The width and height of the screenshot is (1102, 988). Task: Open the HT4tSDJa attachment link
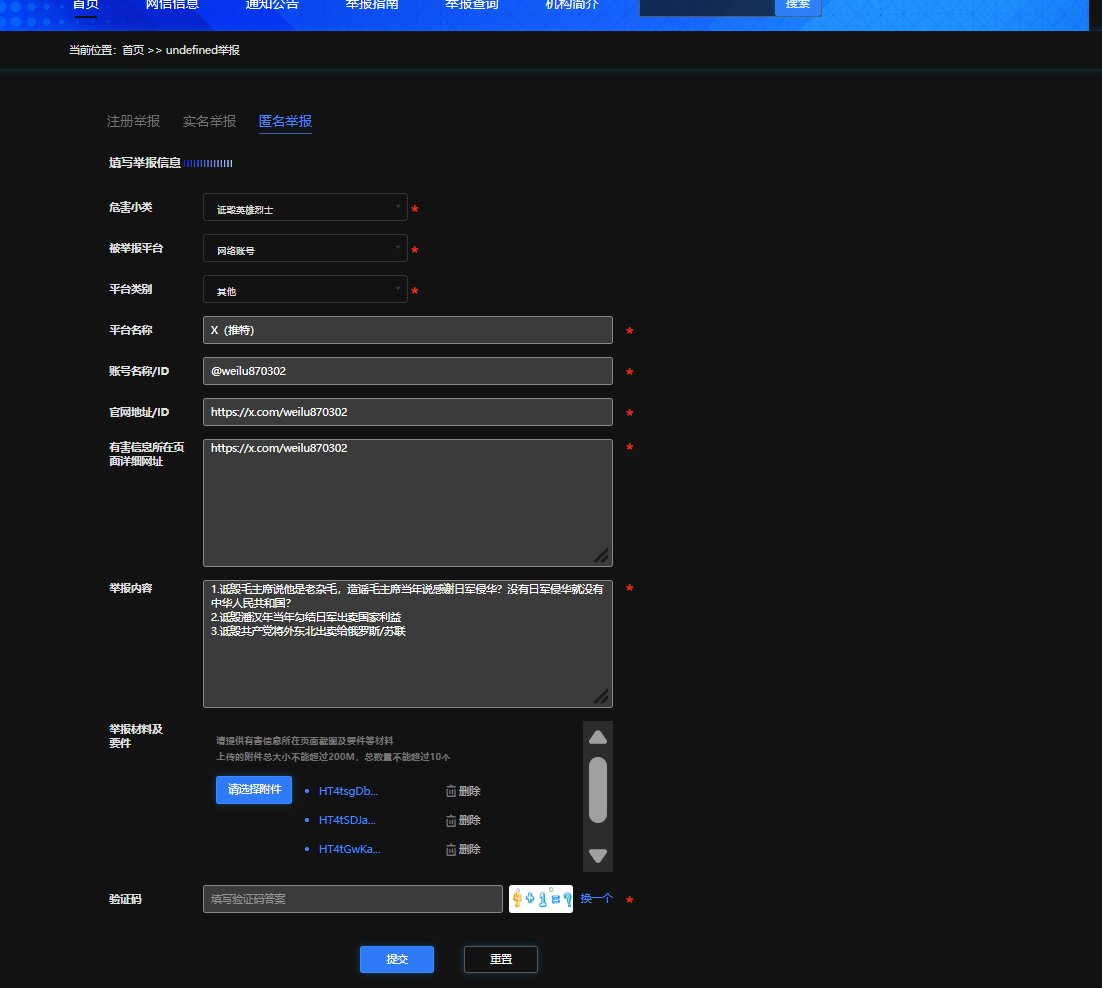(347, 820)
